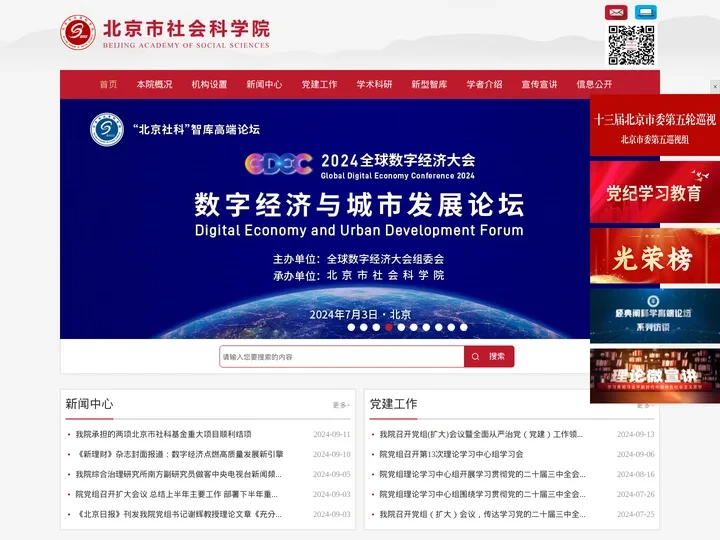Open the 信息公开 menu item
The width and height of the screenshot is (720, 540).
tap(595, 84)
